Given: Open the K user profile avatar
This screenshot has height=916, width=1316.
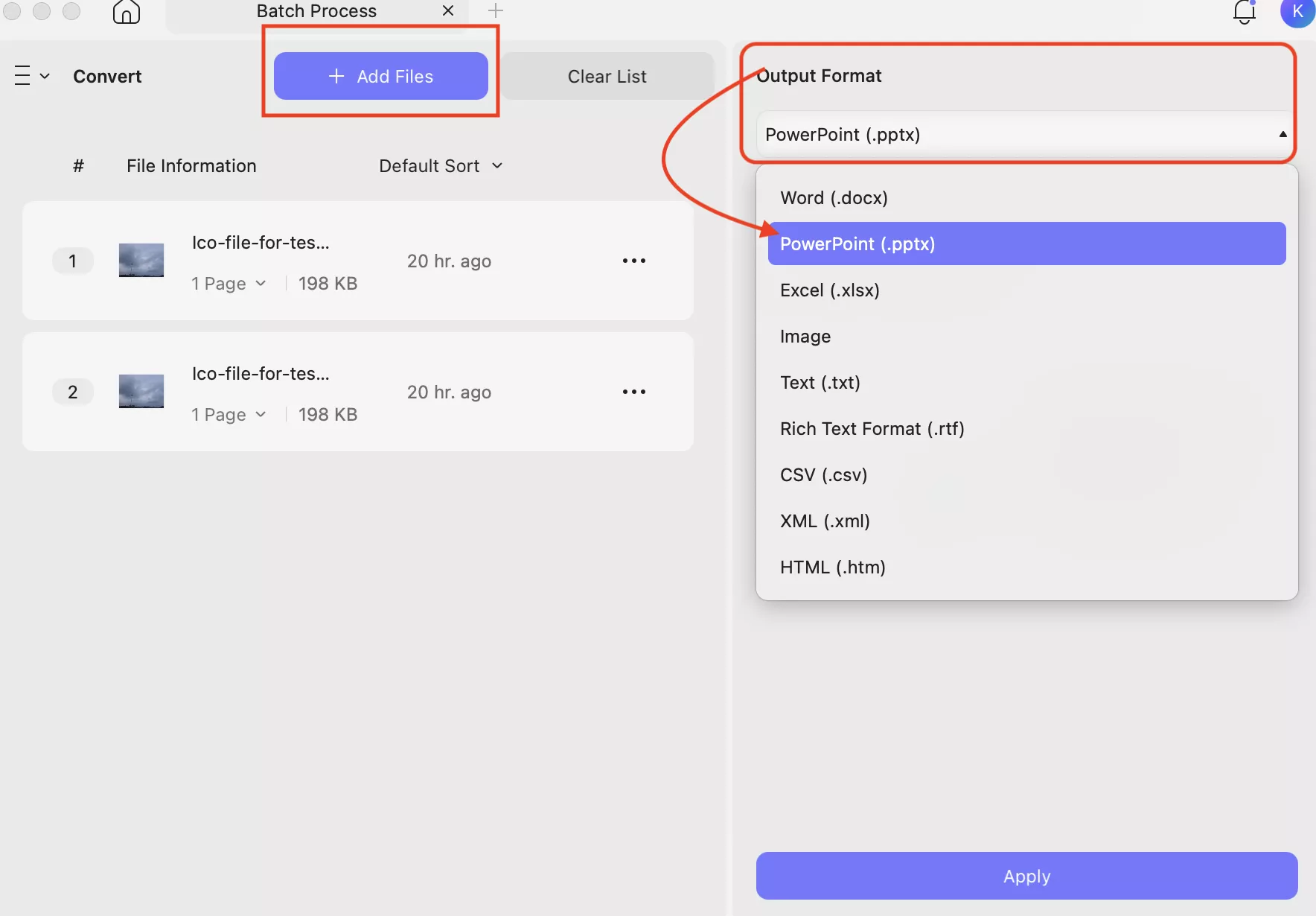Looking at the screenshot, I should point(1297,12).
